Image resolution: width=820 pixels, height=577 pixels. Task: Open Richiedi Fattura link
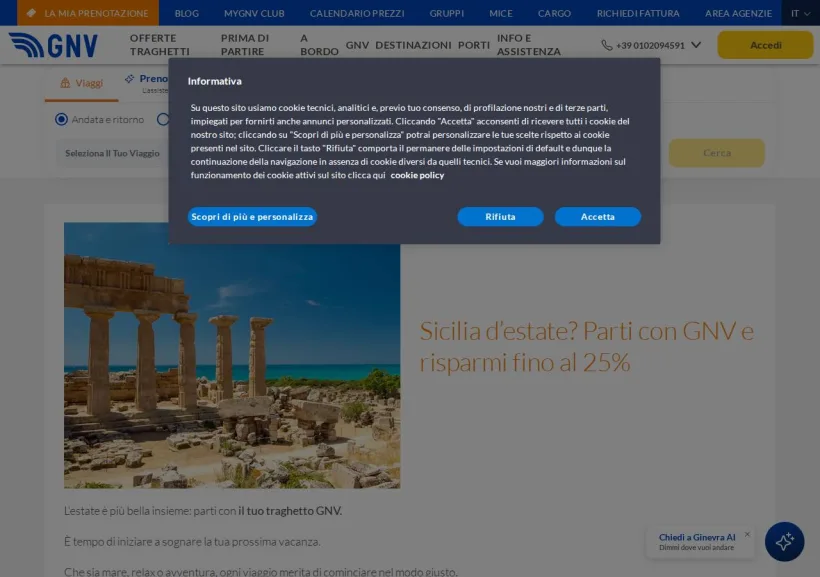[x=638, y=13]
